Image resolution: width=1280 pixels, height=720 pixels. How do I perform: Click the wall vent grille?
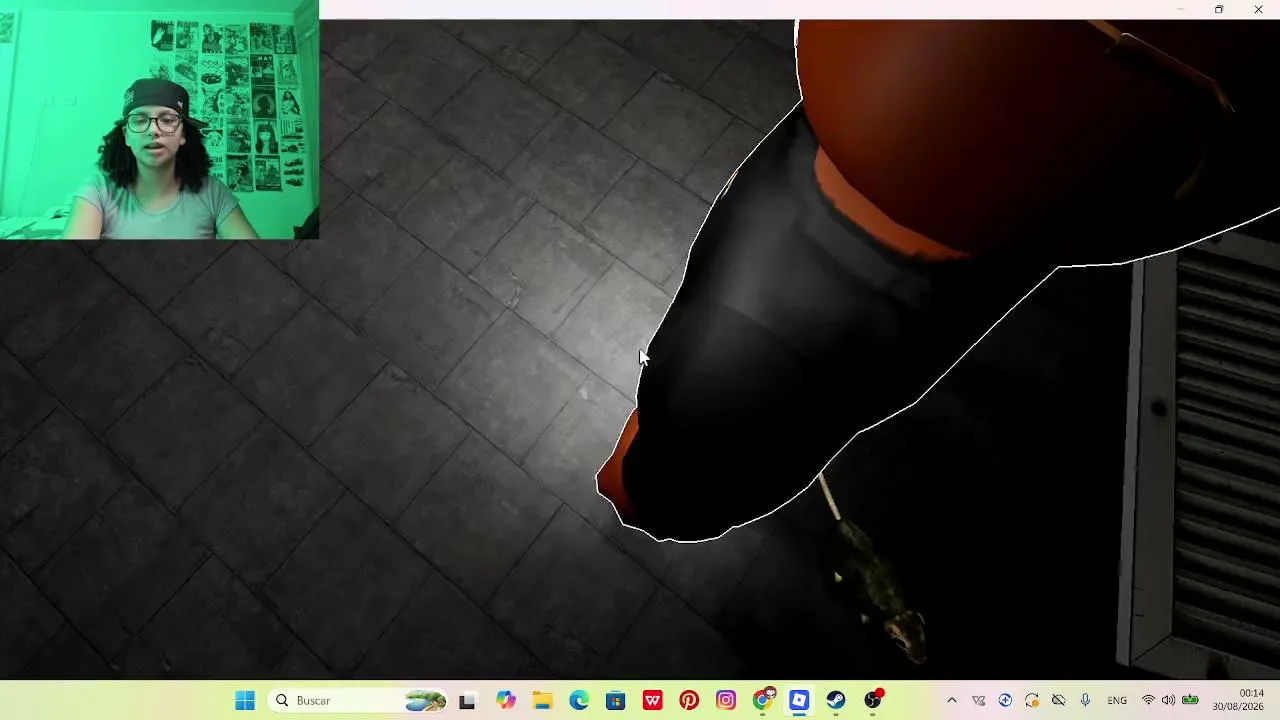pos(1205,455)
